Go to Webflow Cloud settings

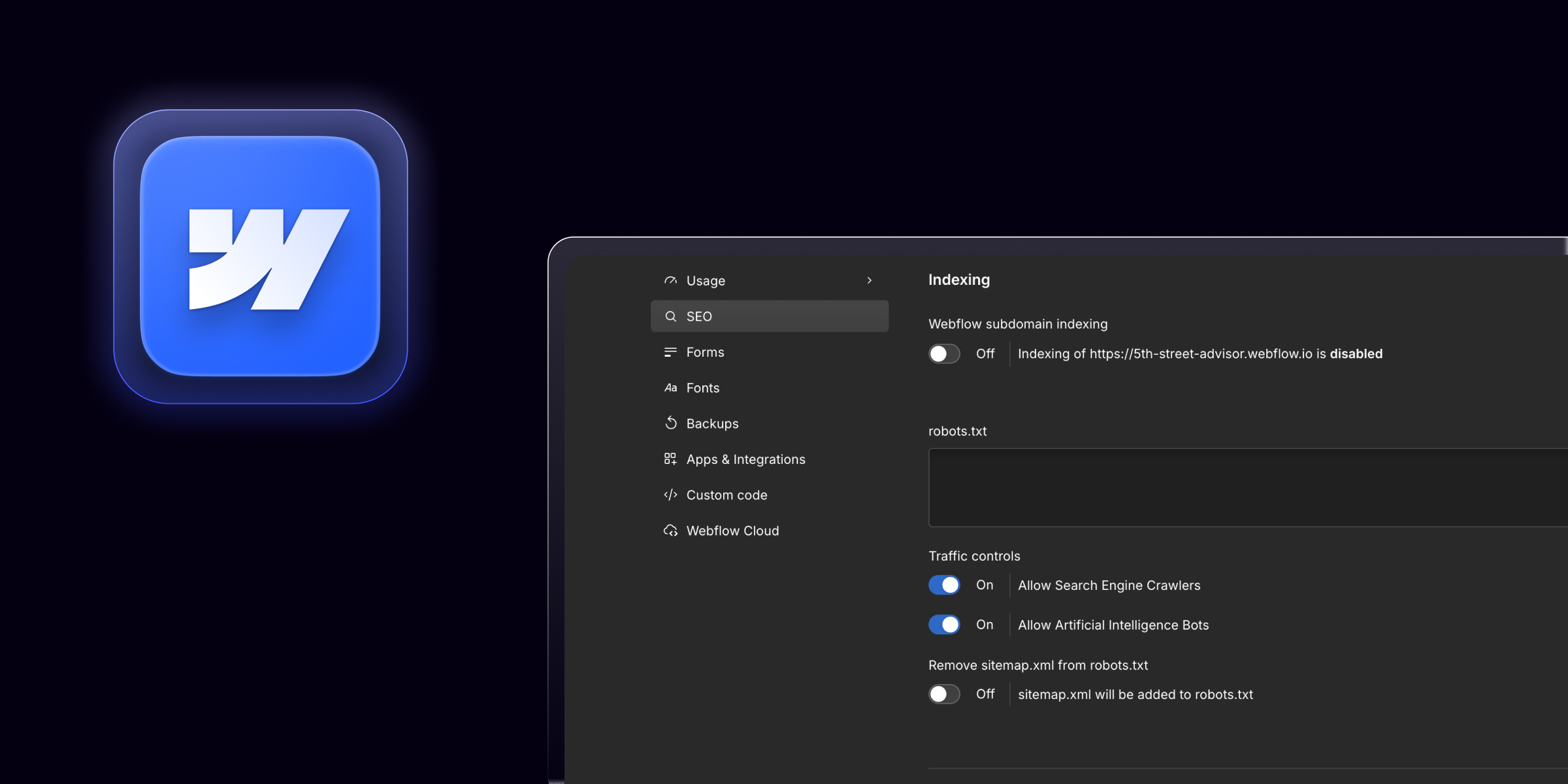point(770,531)
